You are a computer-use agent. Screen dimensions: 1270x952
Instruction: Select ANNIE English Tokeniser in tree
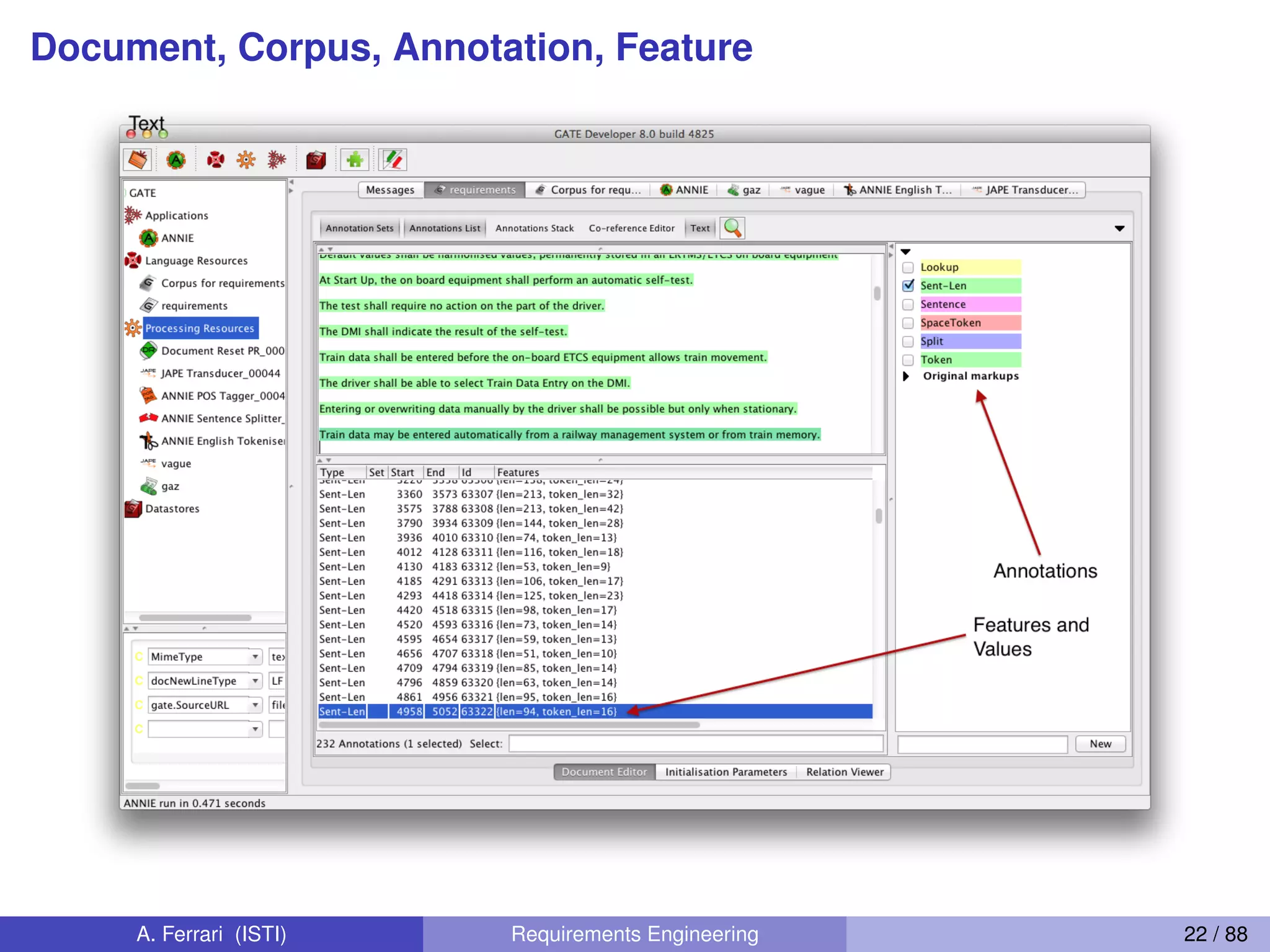click(x=222, y=441)
